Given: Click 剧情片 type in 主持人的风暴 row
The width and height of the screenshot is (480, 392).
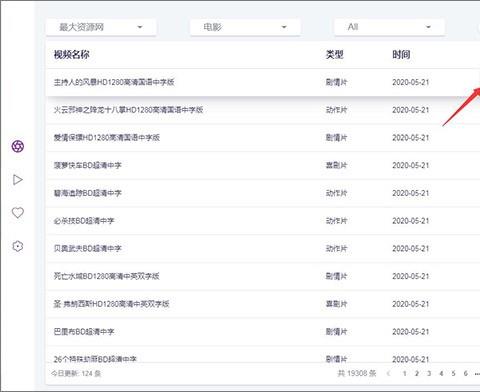Looking at the screenshot, I should 336,82.
